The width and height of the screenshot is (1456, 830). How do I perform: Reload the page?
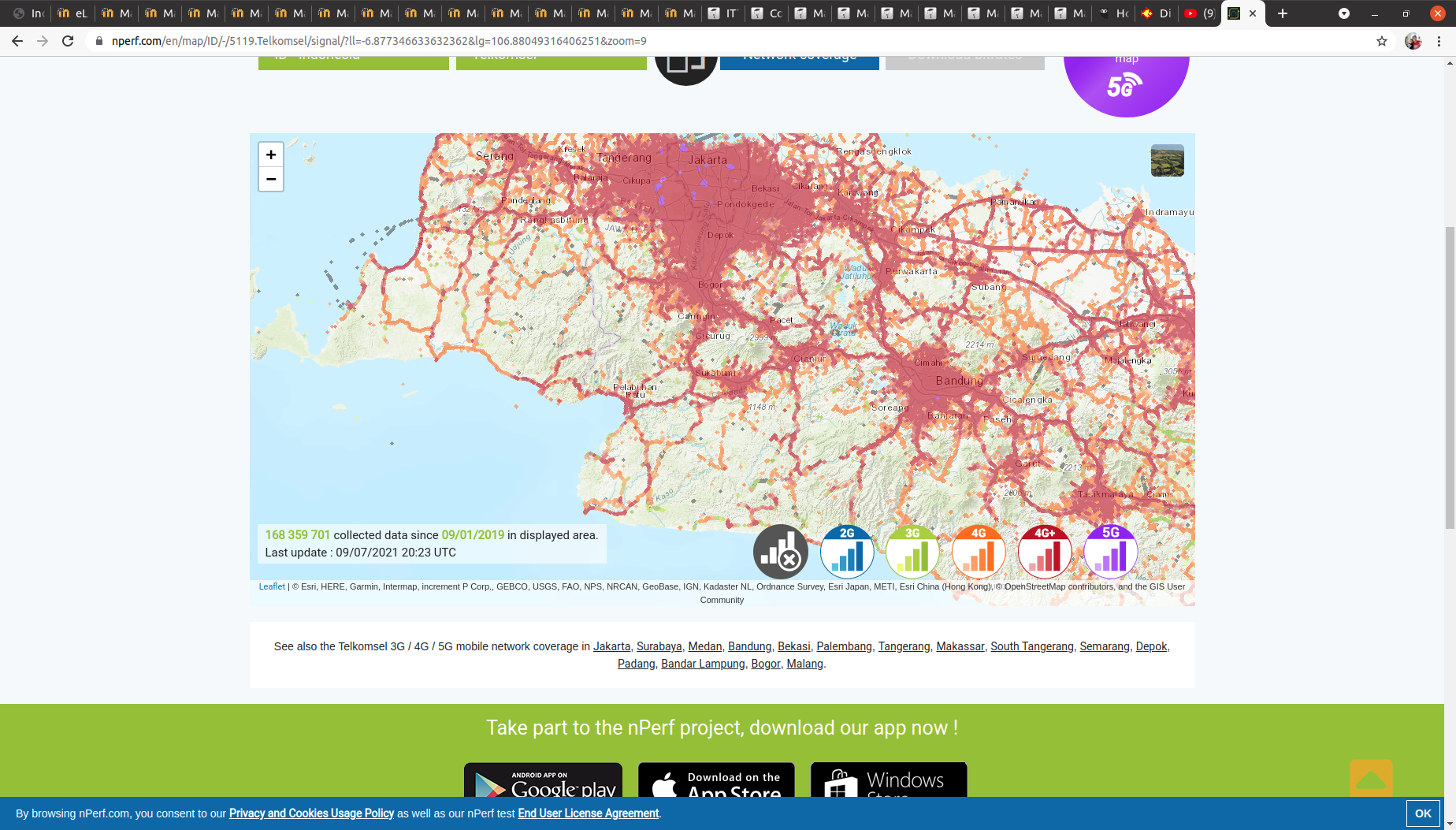coord(68,41)
